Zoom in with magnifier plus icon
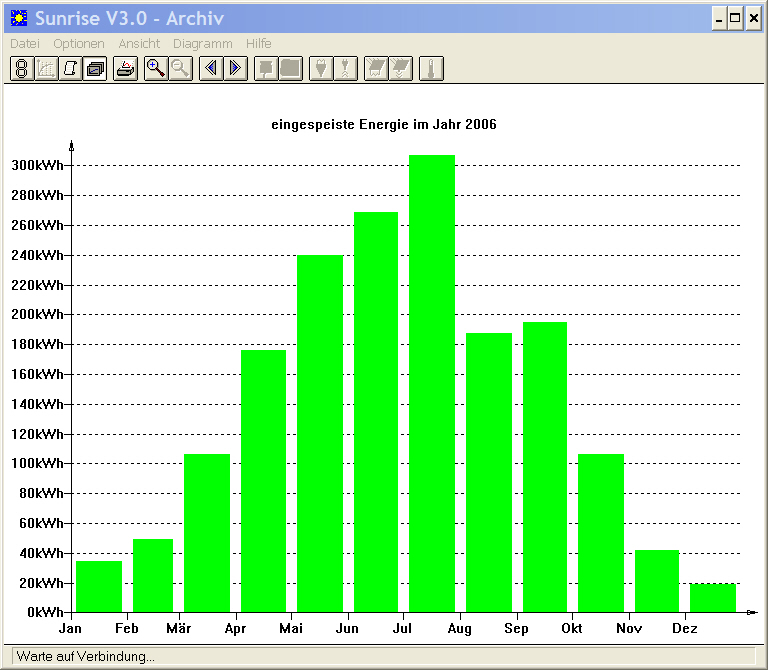 pyautogui.click(x=156, y=68)
